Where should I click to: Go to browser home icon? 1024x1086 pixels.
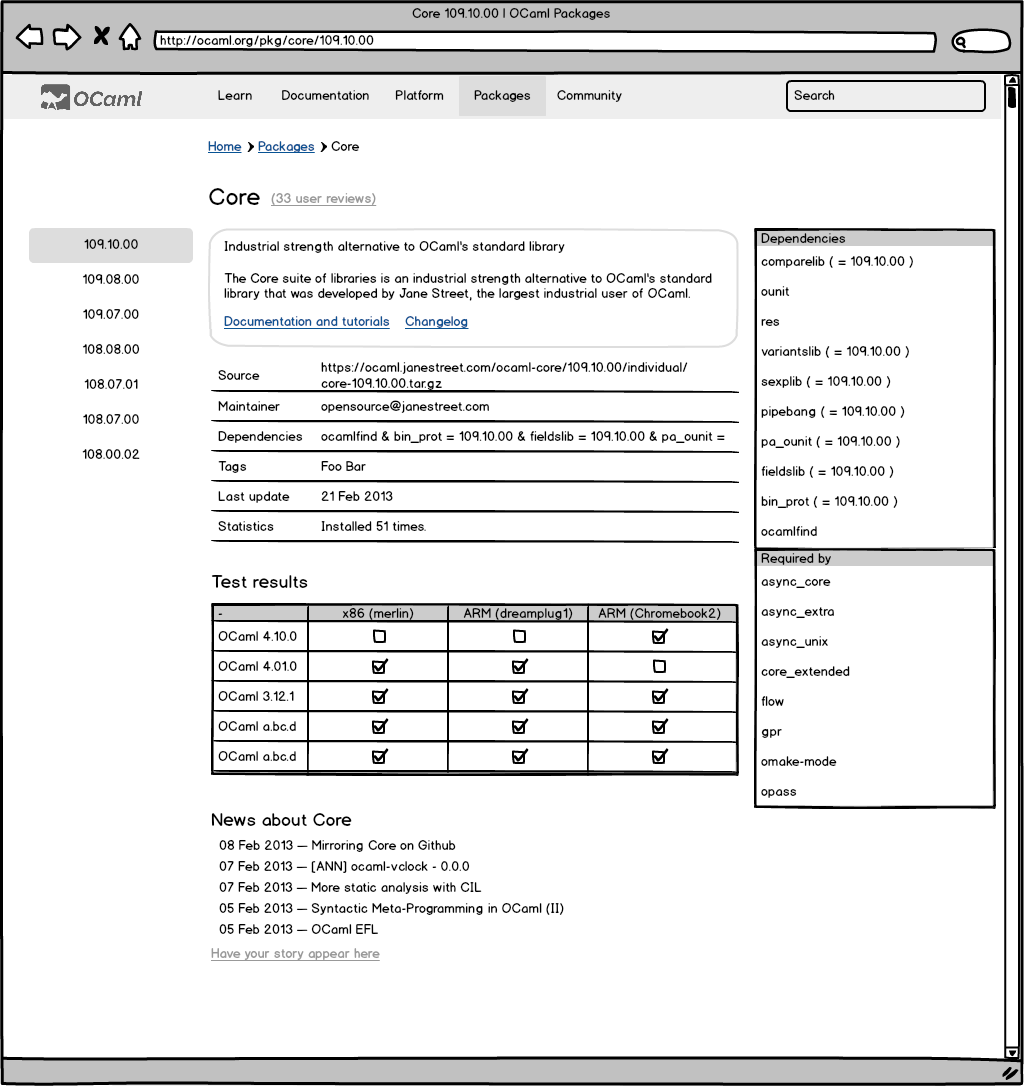click(x=130, y=37)
